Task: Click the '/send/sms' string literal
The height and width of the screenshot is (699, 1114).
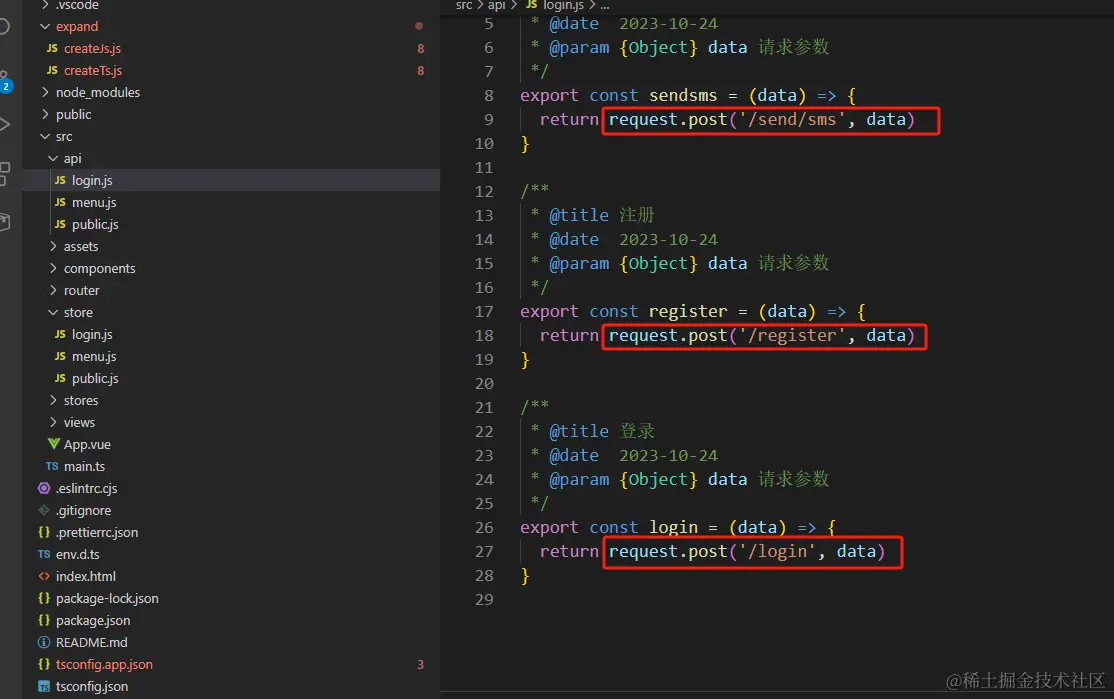Action: (x=792, y=119)
